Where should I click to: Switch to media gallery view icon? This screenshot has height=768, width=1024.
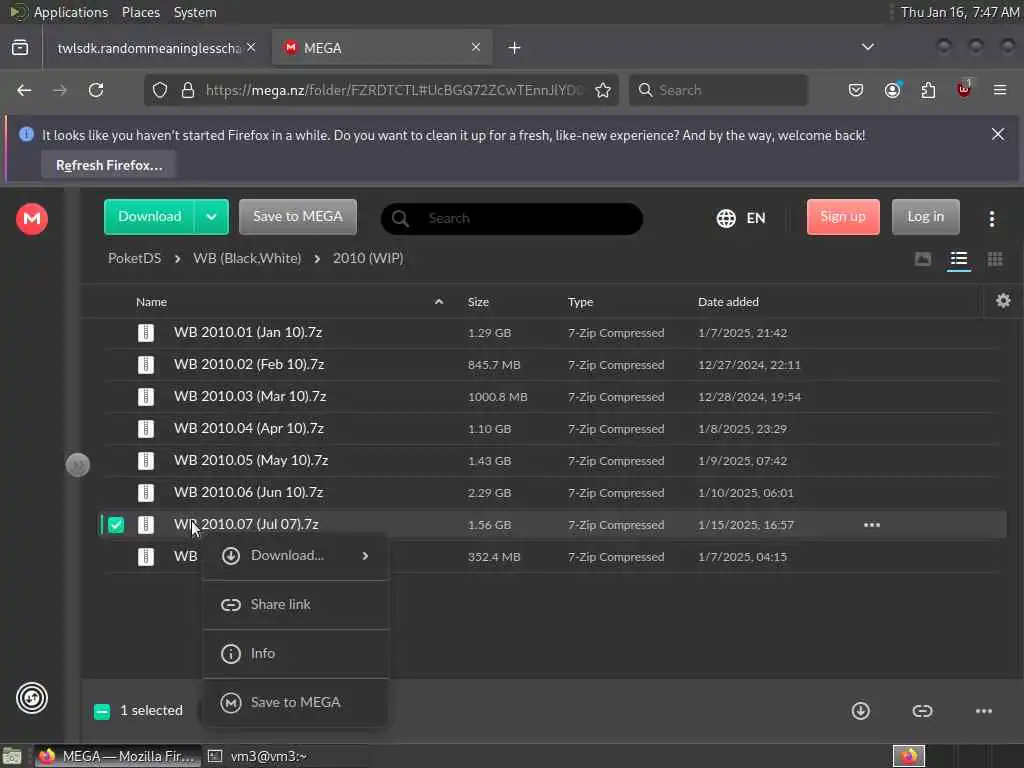click(x=923, y=259)
